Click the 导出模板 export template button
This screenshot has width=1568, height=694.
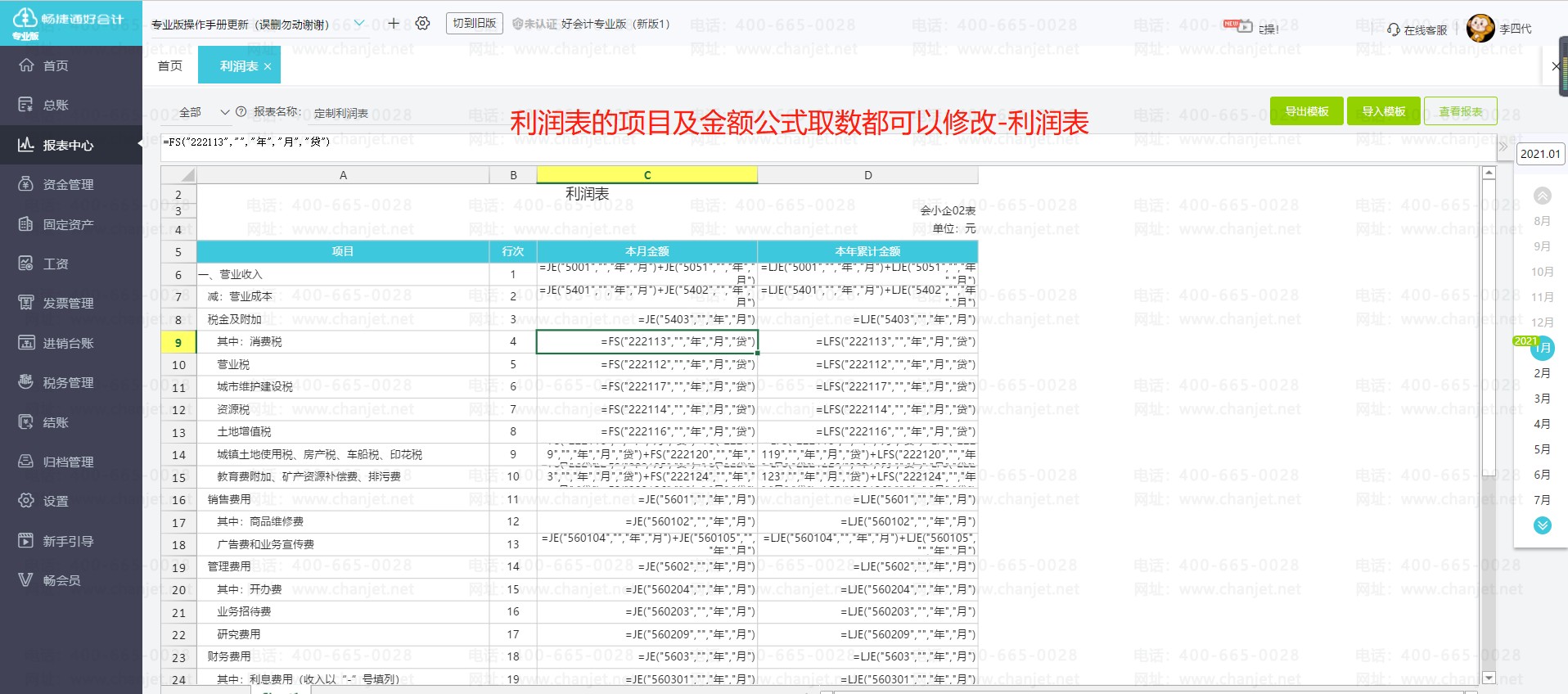pos(1306,111)
